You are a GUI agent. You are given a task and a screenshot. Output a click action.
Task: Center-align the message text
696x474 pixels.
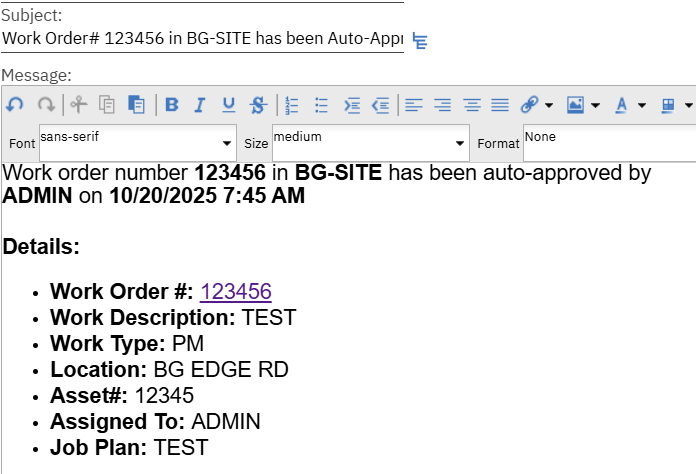[442, 104]
